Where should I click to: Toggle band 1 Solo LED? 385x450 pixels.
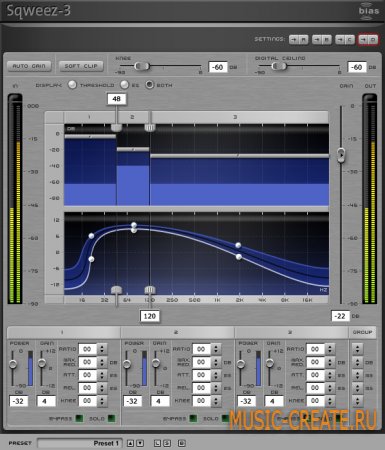tap(111, 418)
